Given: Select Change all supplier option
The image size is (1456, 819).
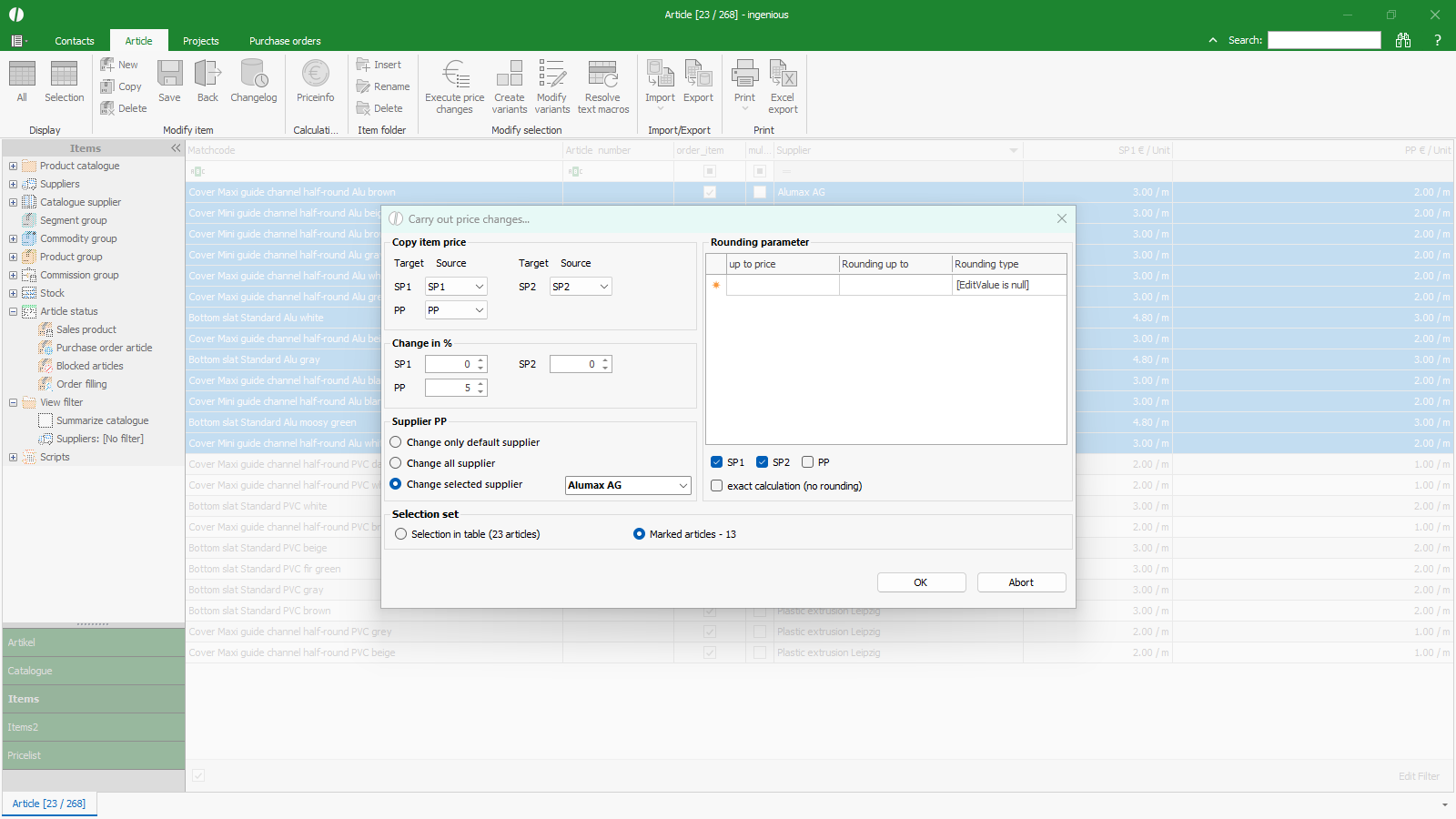Looking at the screenshot, I should [x=396, y=463].
